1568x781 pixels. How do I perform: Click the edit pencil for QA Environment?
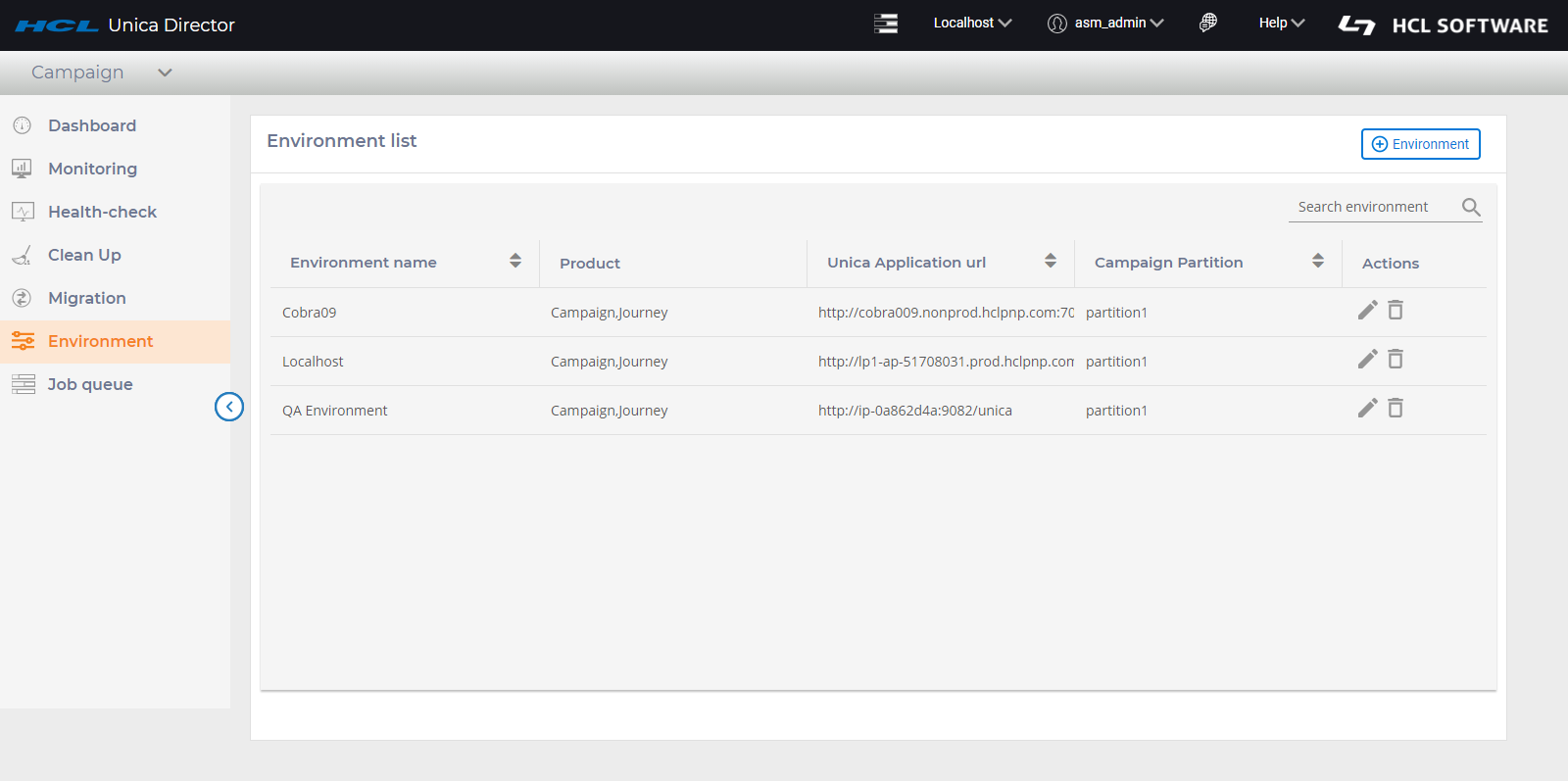[x=1367, y=409]
